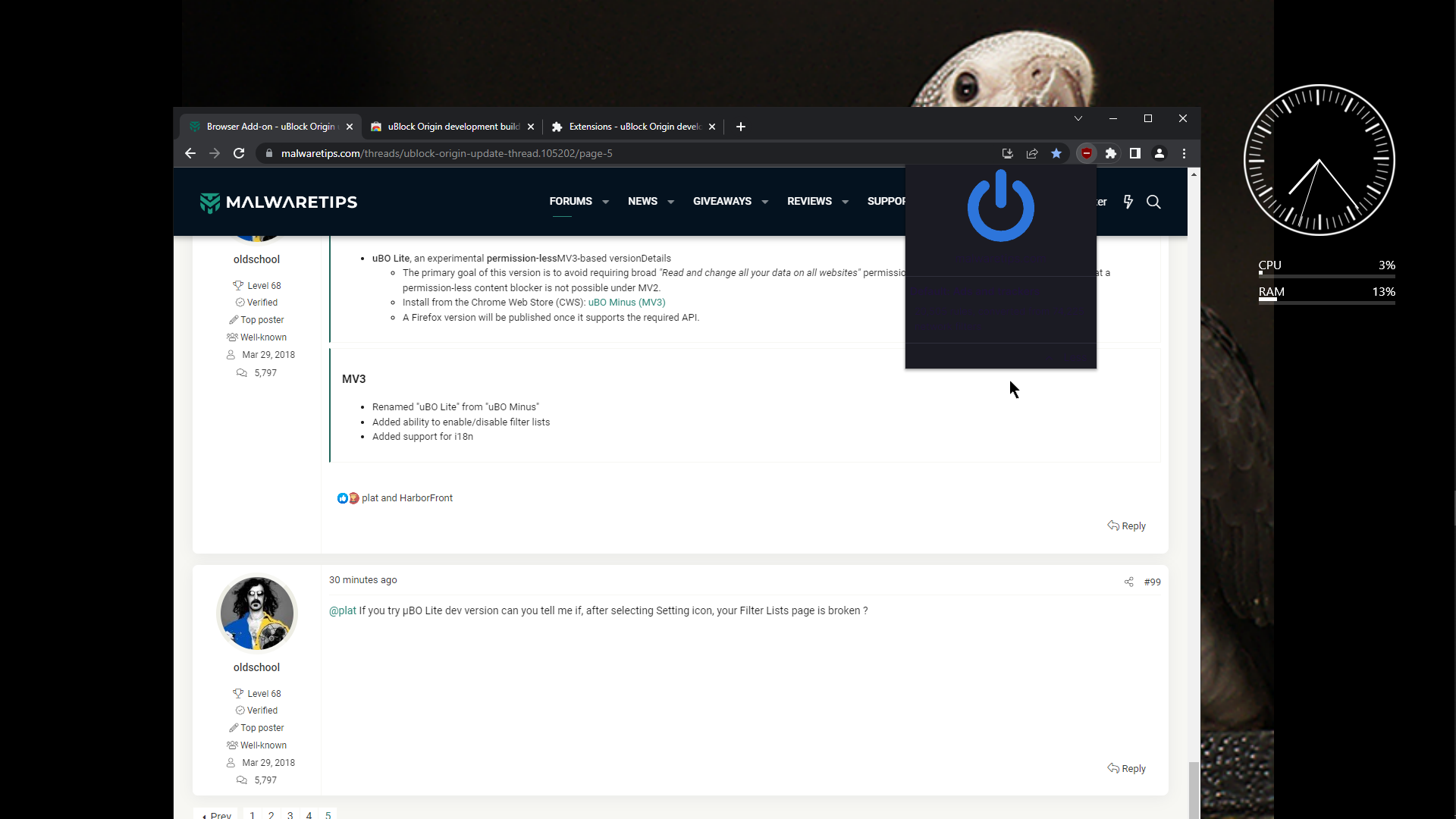
Task: Open the uBO Minus (MV3) link
Action: (x=626, y=303)
